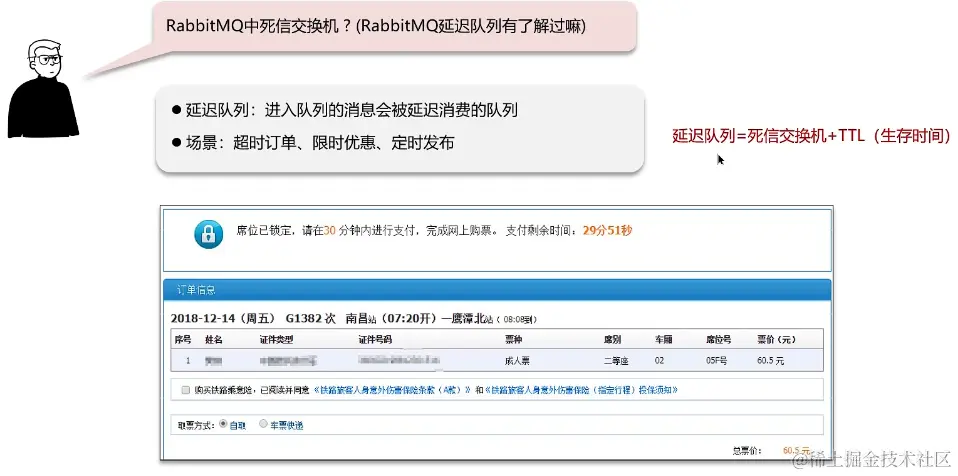Click the 票价（元） column header
This screenshot has height=476, width=958.
(777, 339)
